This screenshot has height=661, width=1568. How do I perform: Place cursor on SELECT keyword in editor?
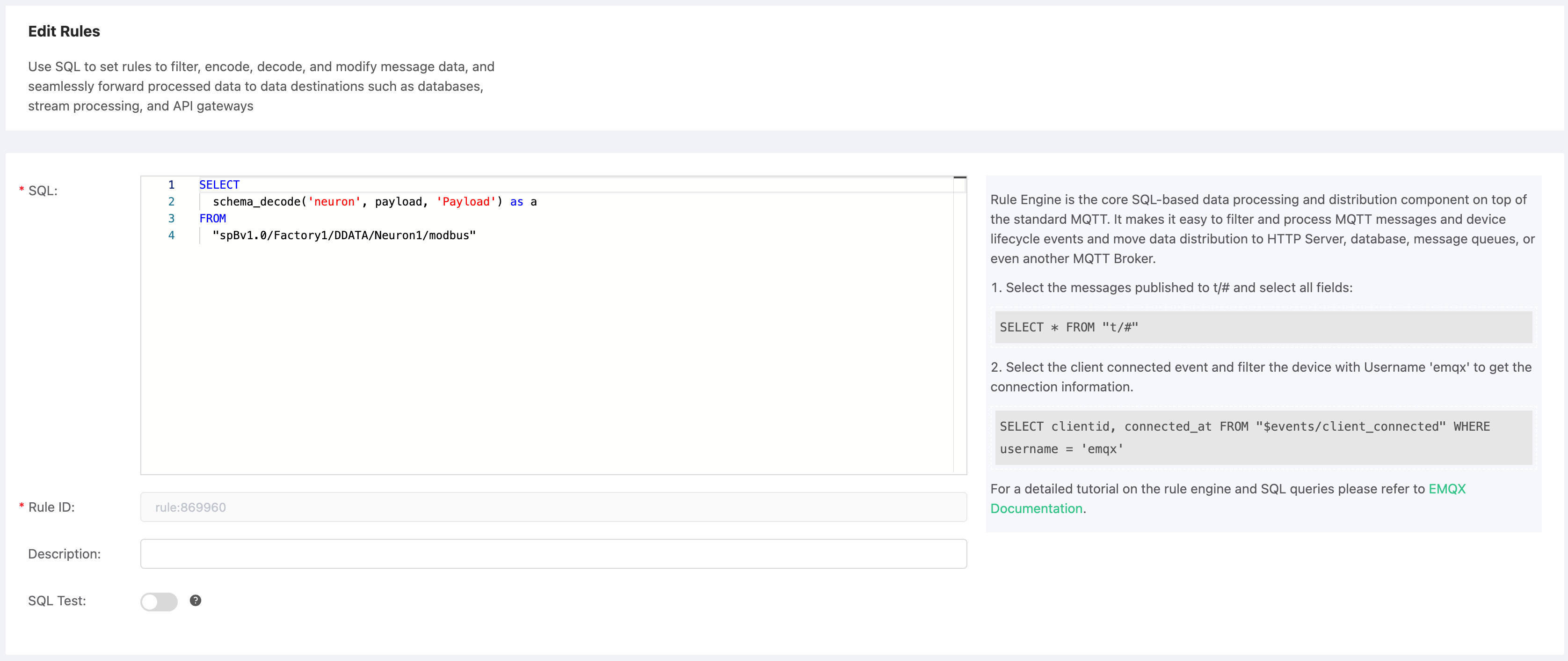219,184
